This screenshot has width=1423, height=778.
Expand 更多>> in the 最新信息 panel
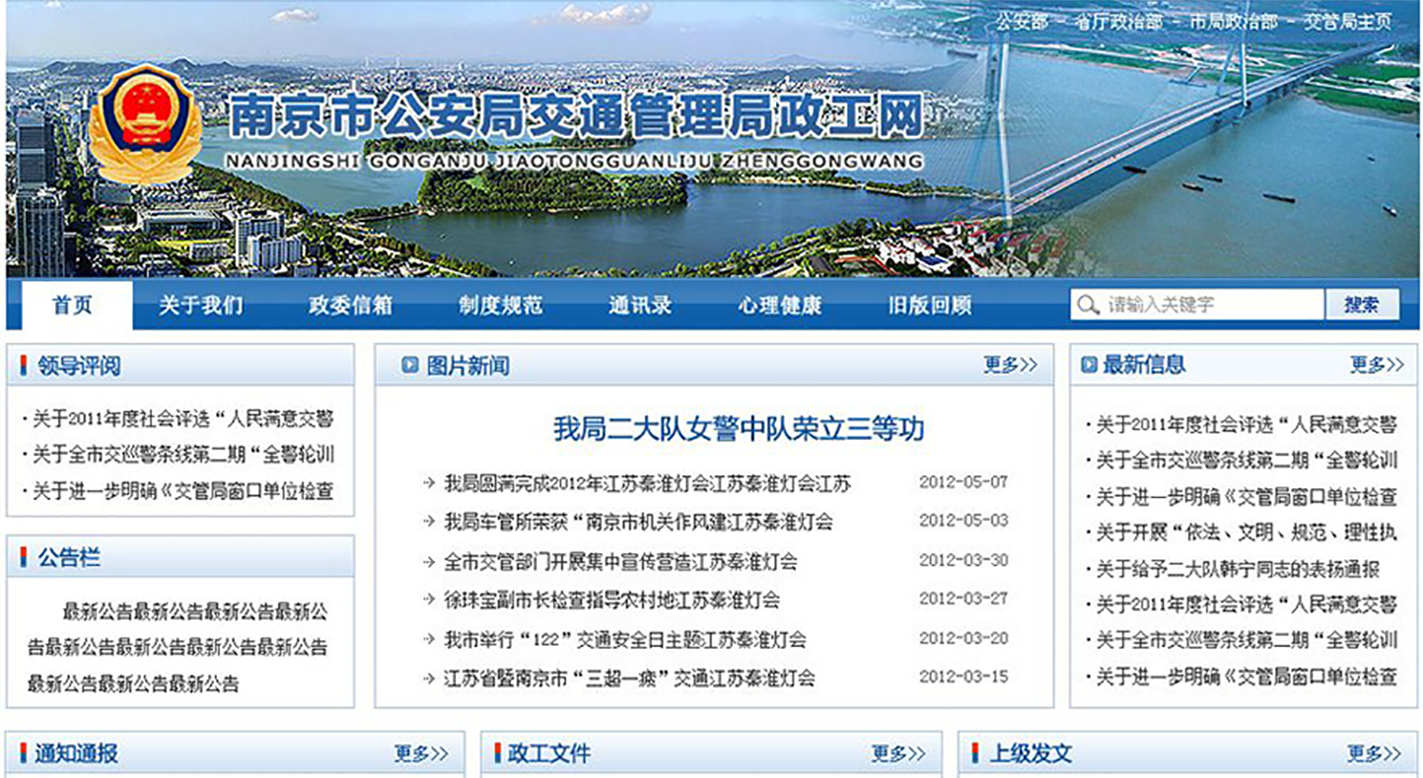click(x=1376, y=366)
